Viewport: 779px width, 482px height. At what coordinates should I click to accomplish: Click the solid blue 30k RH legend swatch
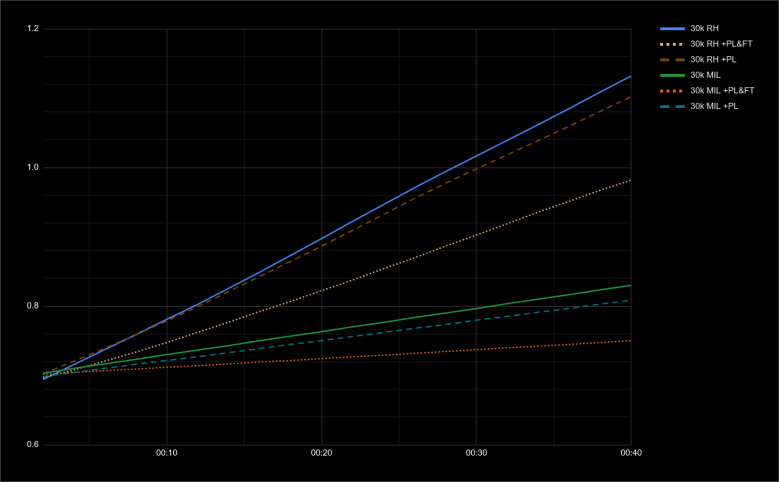(671, 28)
